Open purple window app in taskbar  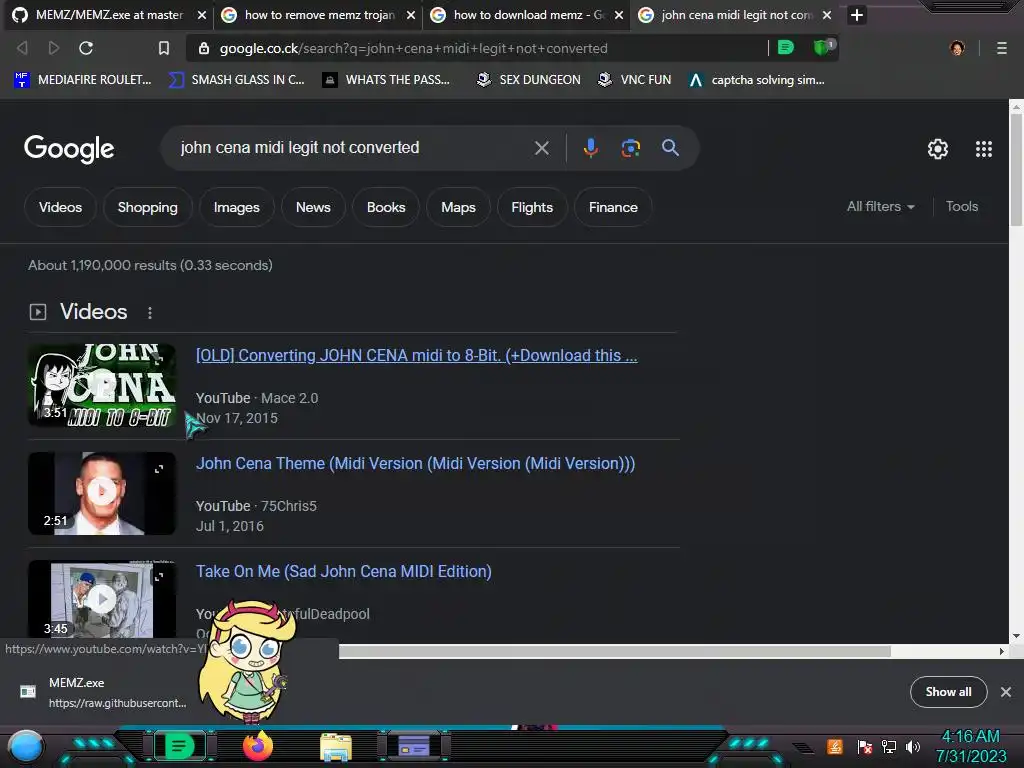click(413, 746)
